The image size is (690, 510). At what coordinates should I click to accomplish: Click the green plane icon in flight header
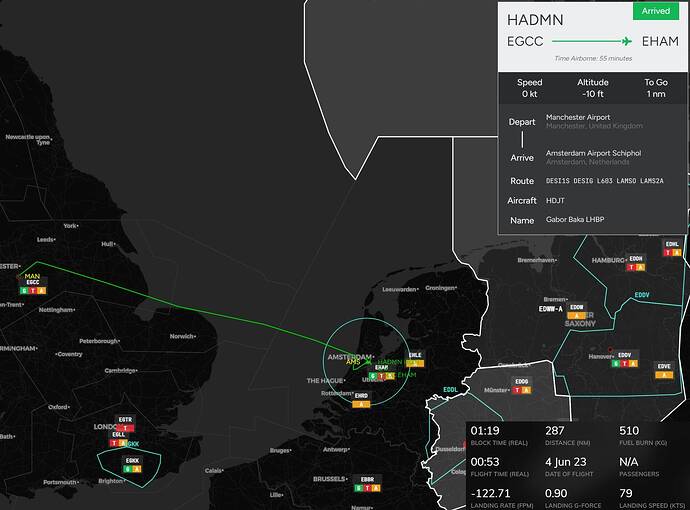point(627,41)
